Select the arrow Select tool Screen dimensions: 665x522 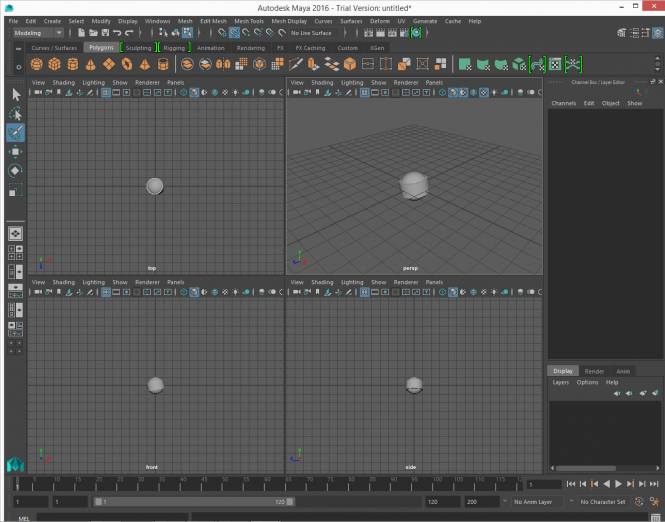click(x=16, y=95)
